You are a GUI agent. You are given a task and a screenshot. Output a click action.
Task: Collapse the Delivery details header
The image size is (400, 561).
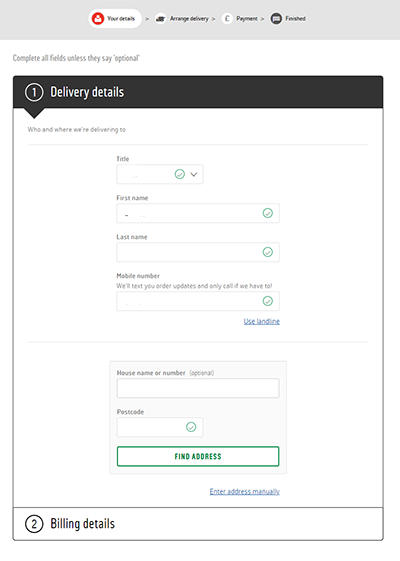[198, 92]
